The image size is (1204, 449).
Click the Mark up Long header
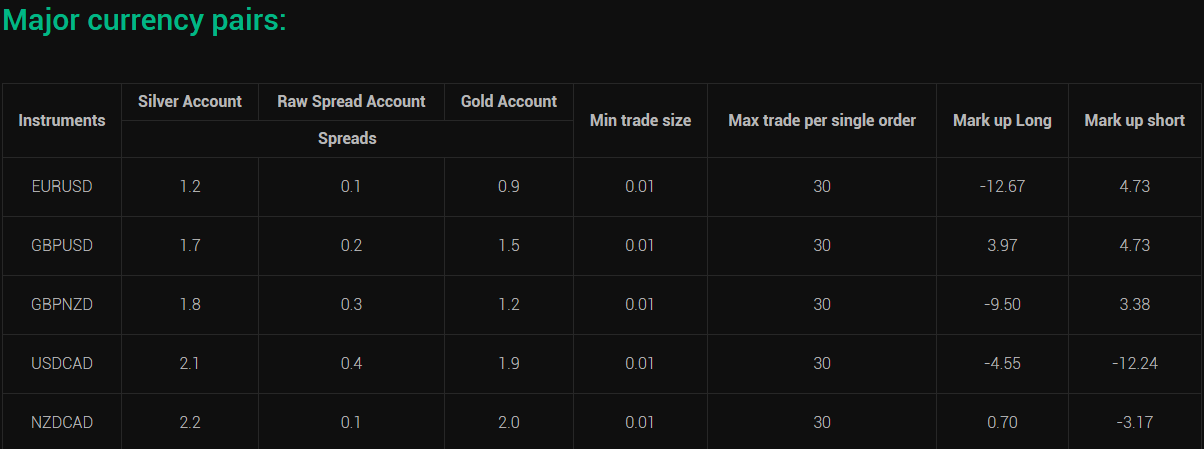tap(1002, 120)
